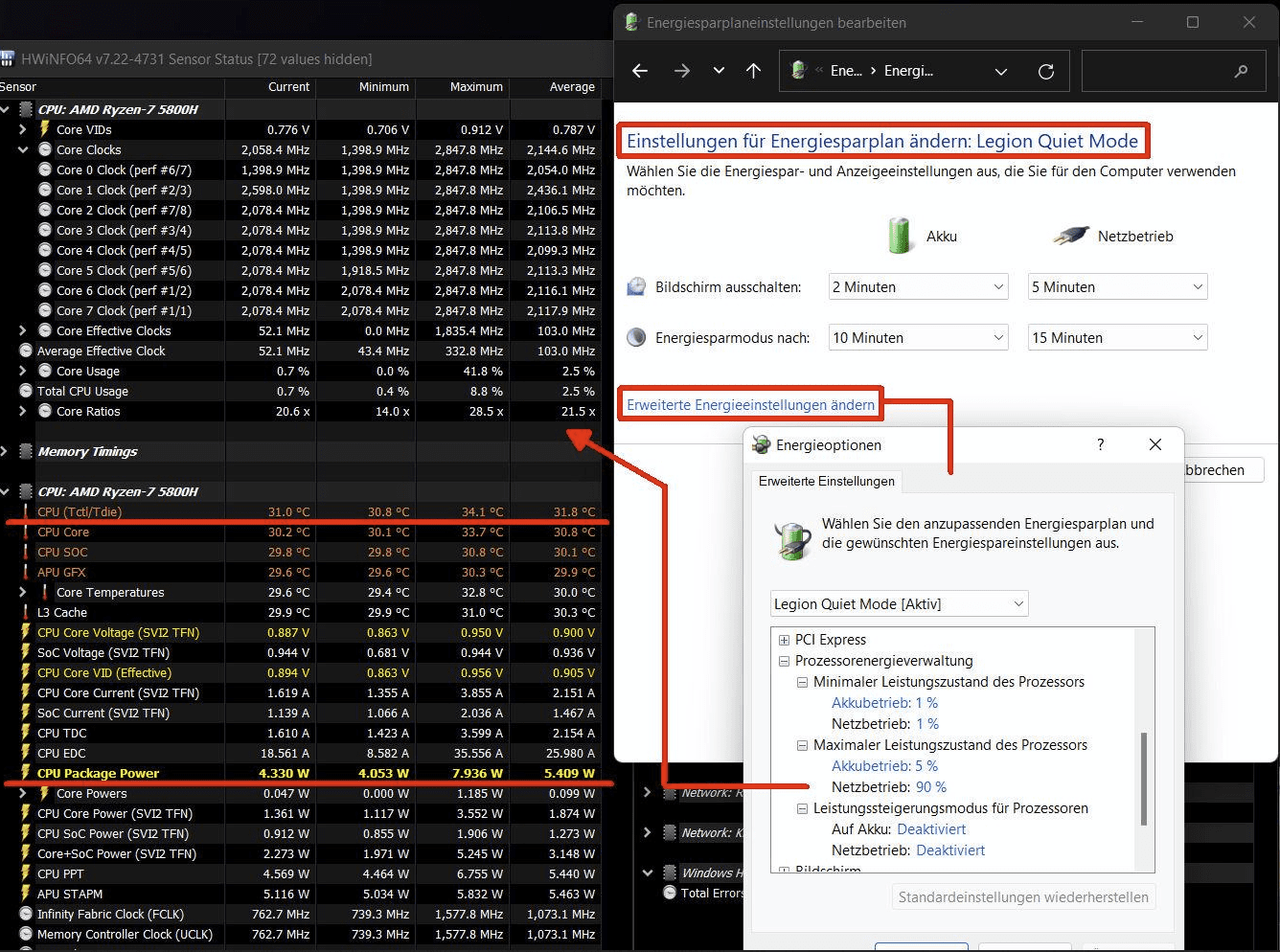
Task: Click the Netzbetrieb 90 % value
Action: click(x=930, y=787)
